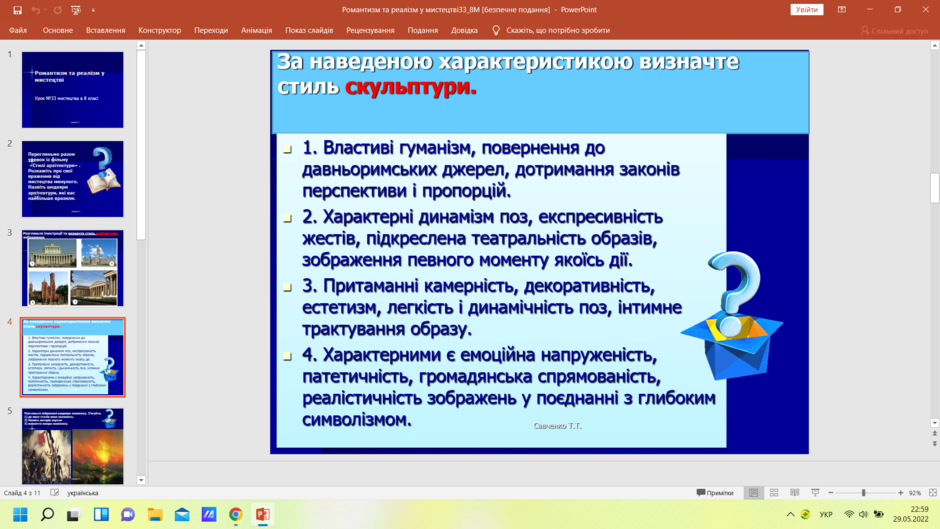This screenshot has height=529, width=940.
Task: Go to previous slide double-arrow button
Action: click(935, 433)
